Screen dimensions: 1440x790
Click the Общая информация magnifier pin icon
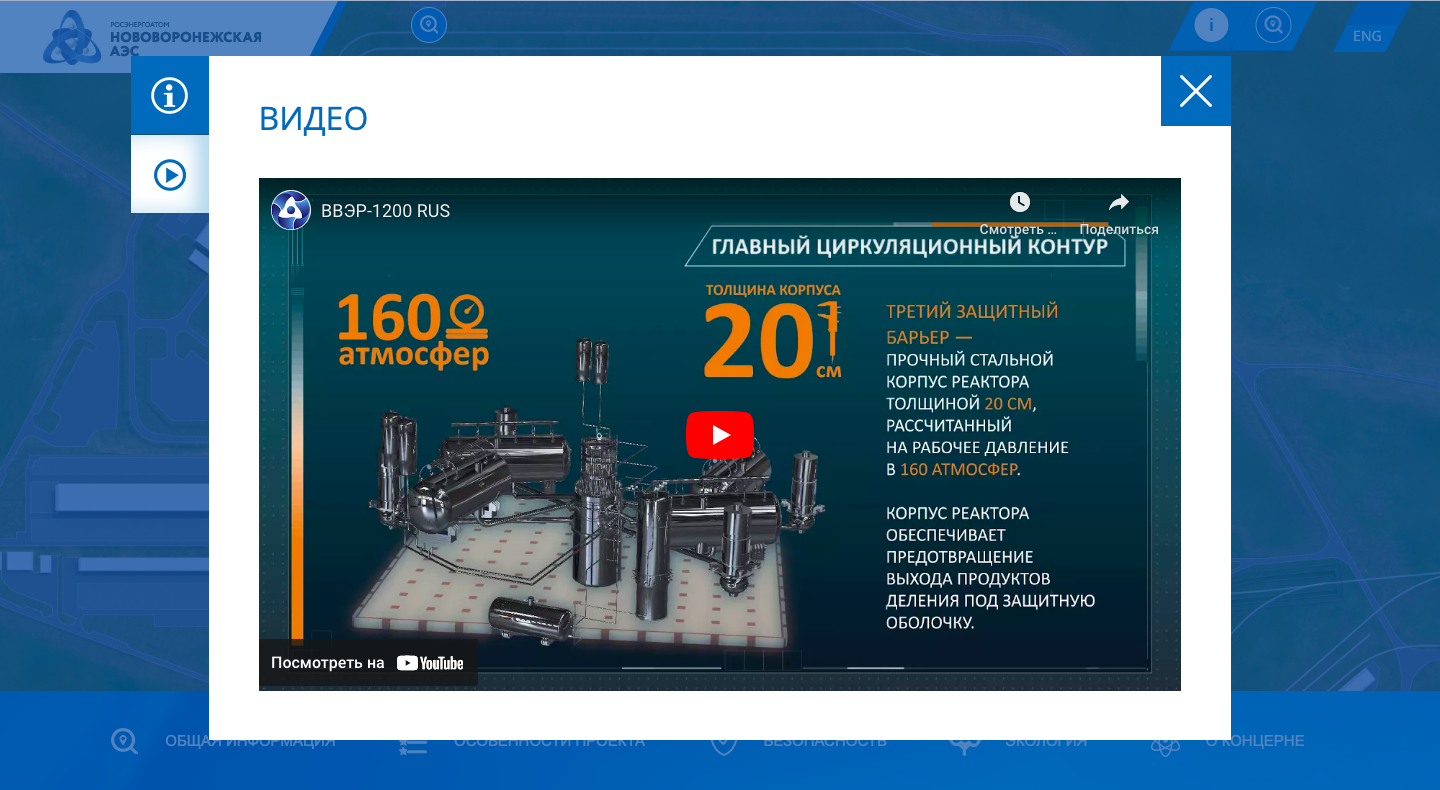click(x=124, y=742)
